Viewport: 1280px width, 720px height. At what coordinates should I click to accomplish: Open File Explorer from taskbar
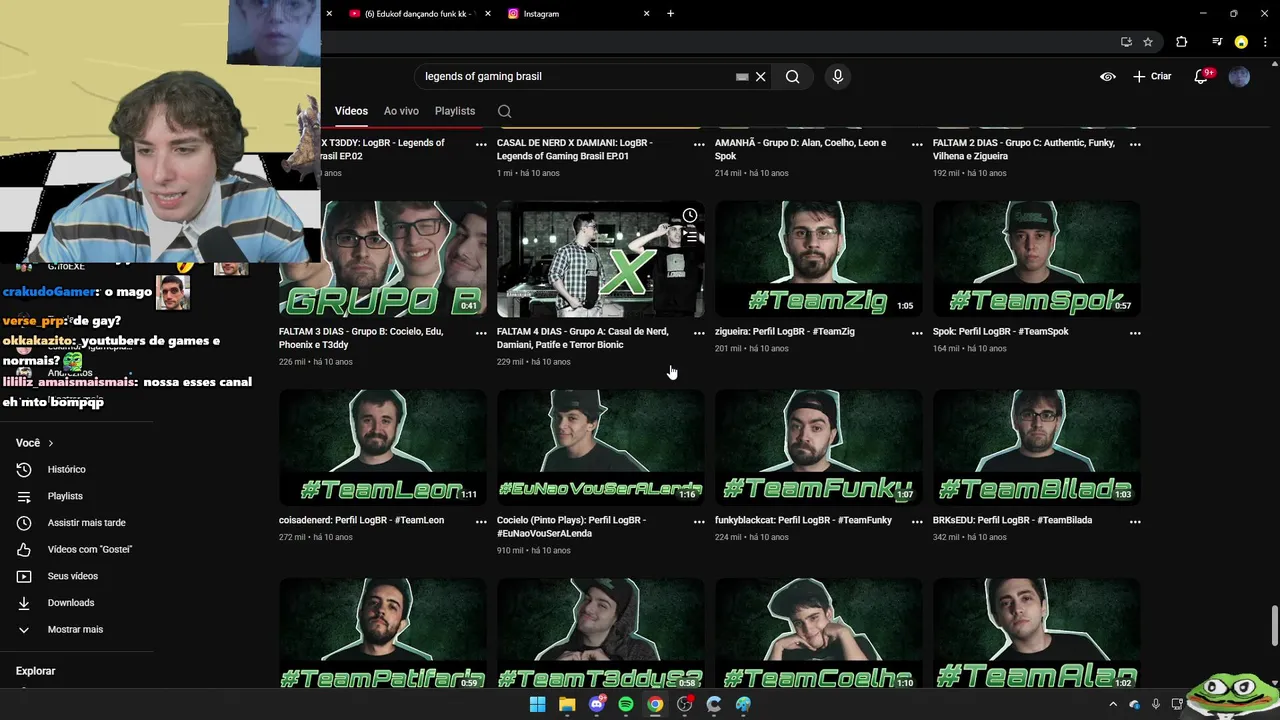[x=567, y=705]
